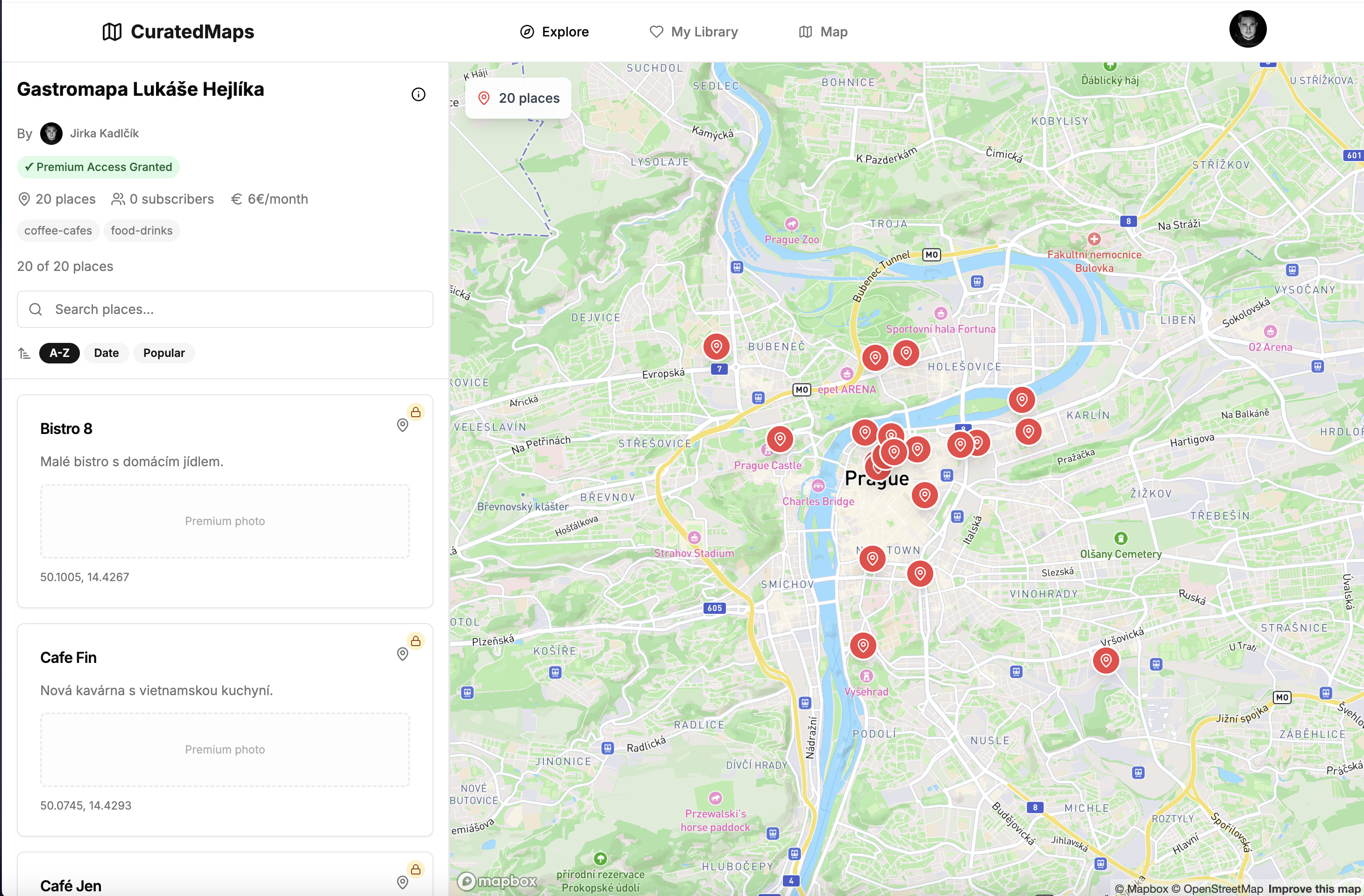This screenshot has height=896, width=1364.
Task: Sort places by Date
Action: [x=107, y=353]
